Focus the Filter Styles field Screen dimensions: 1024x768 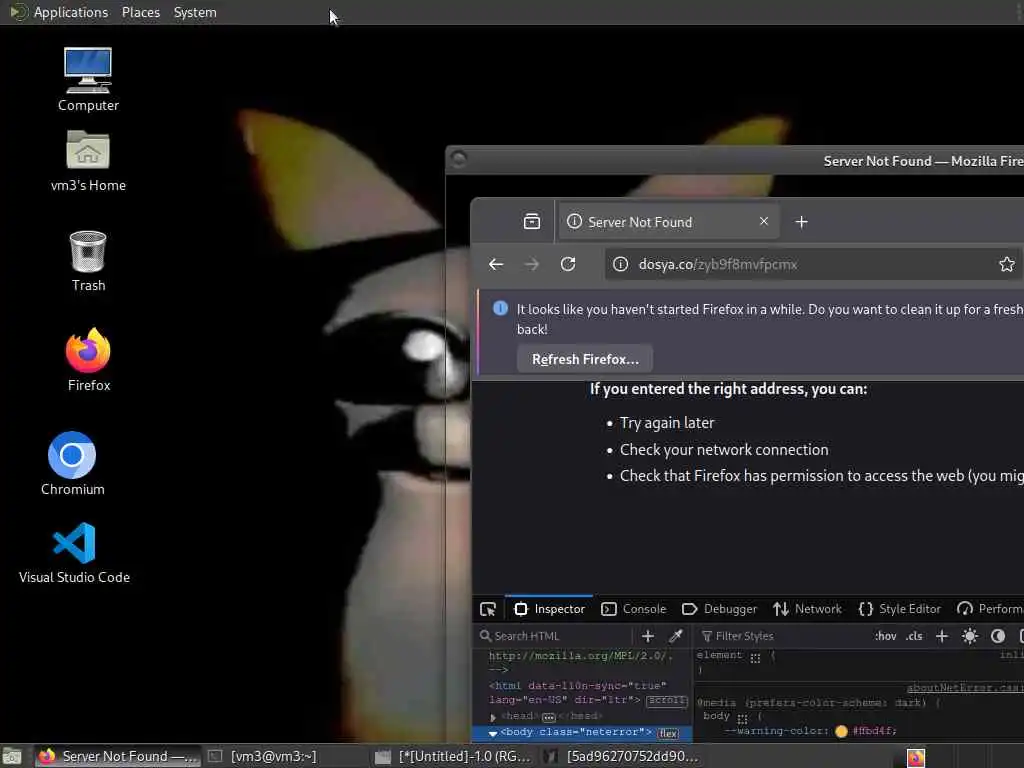pyautogui.click(x=780, y=636)
